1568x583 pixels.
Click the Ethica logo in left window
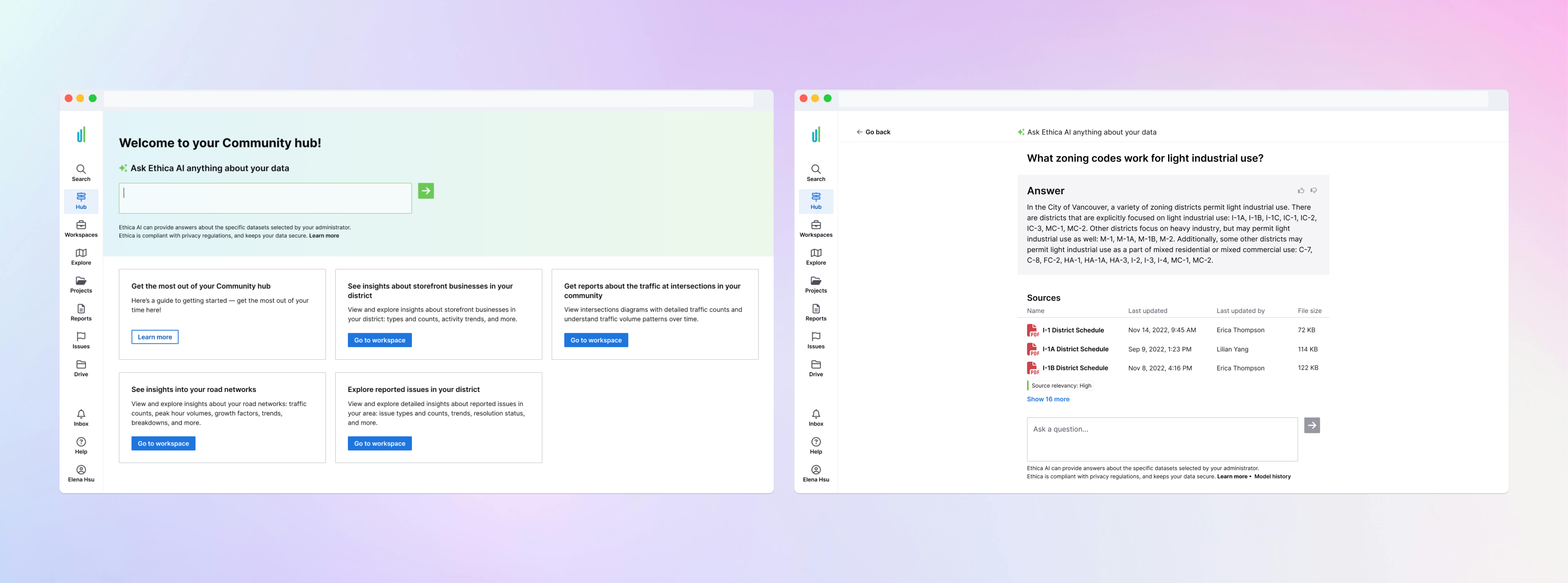[x=81, y=134]
